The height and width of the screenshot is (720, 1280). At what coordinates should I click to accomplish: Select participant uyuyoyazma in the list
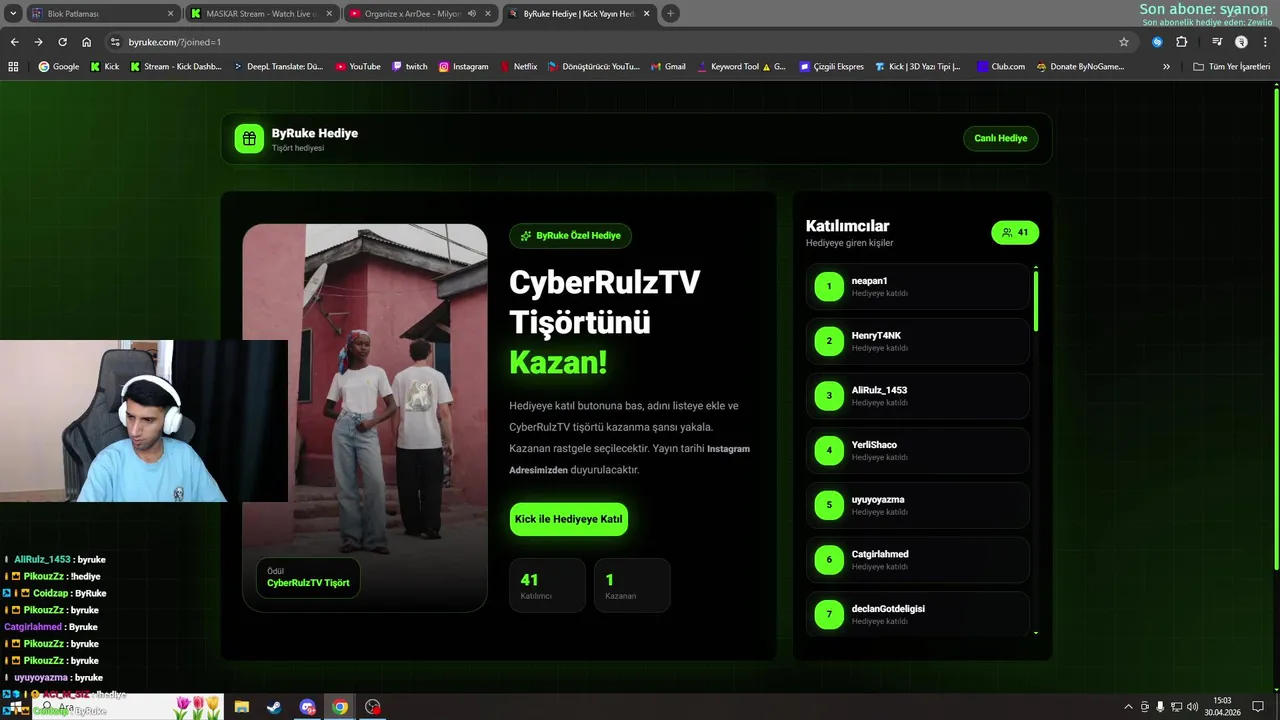click(917, 505)
